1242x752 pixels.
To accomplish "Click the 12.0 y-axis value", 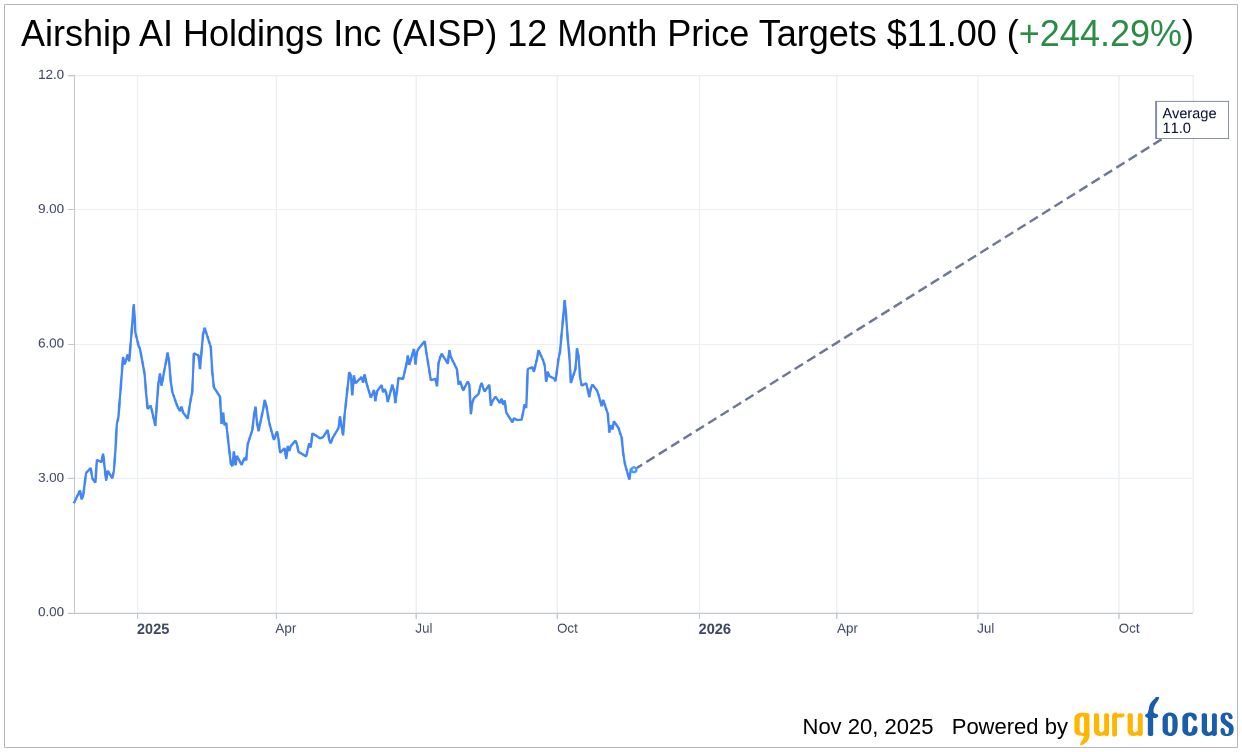I will 51,75.
